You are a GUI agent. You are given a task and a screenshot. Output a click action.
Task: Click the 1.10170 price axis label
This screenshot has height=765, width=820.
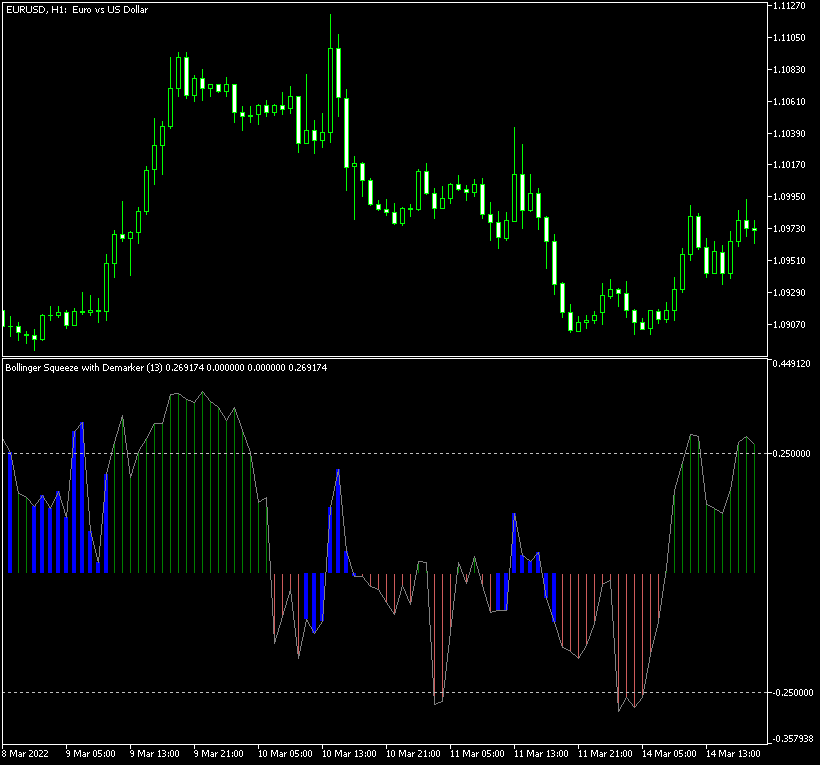pos(790,165)
